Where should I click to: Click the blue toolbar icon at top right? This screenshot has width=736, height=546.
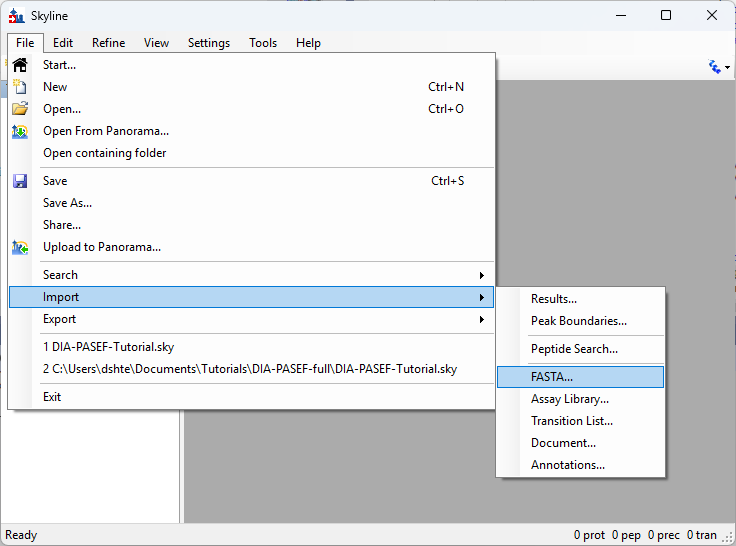(x=715, y=67)
